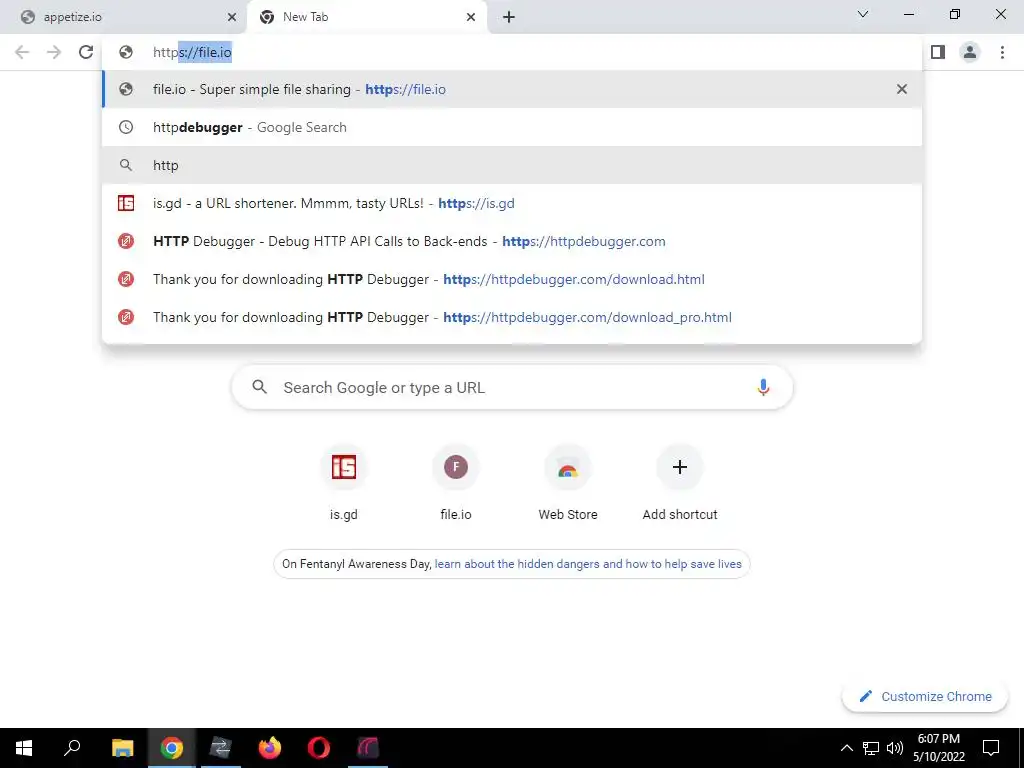Choose the is.gd URL shortener suggestion
The height and width of the screenshot is (768, 1024).
coord(512,203)
